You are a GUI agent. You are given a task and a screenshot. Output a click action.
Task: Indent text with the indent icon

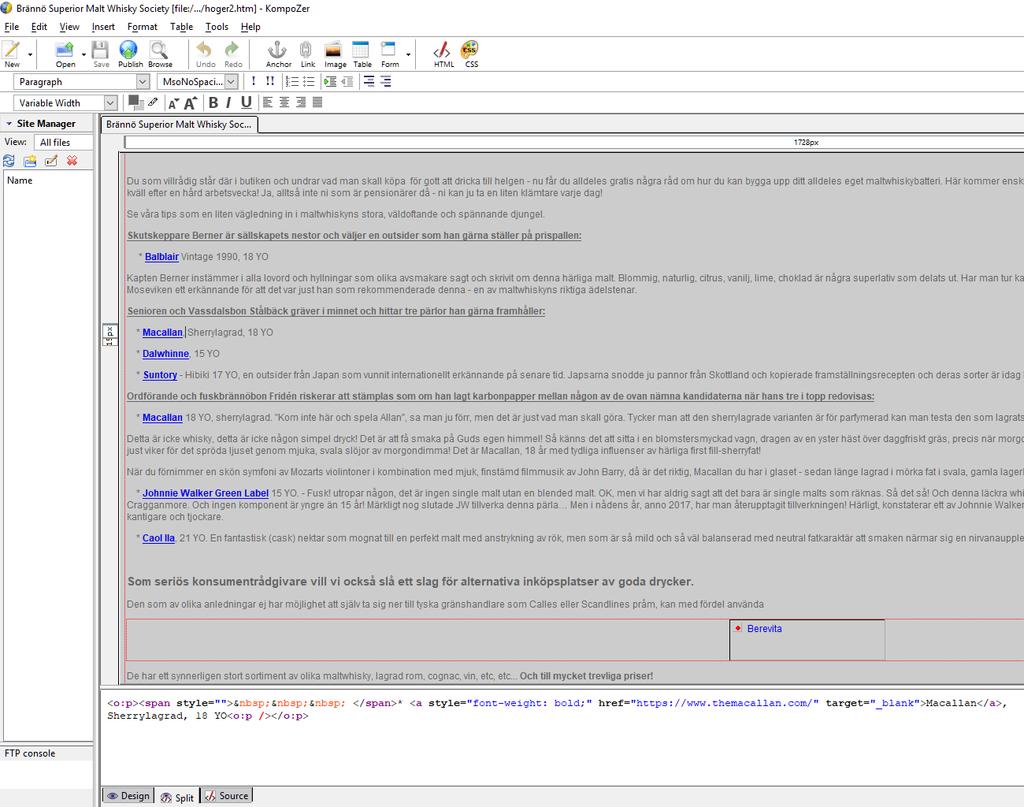(x=330, y=82)
